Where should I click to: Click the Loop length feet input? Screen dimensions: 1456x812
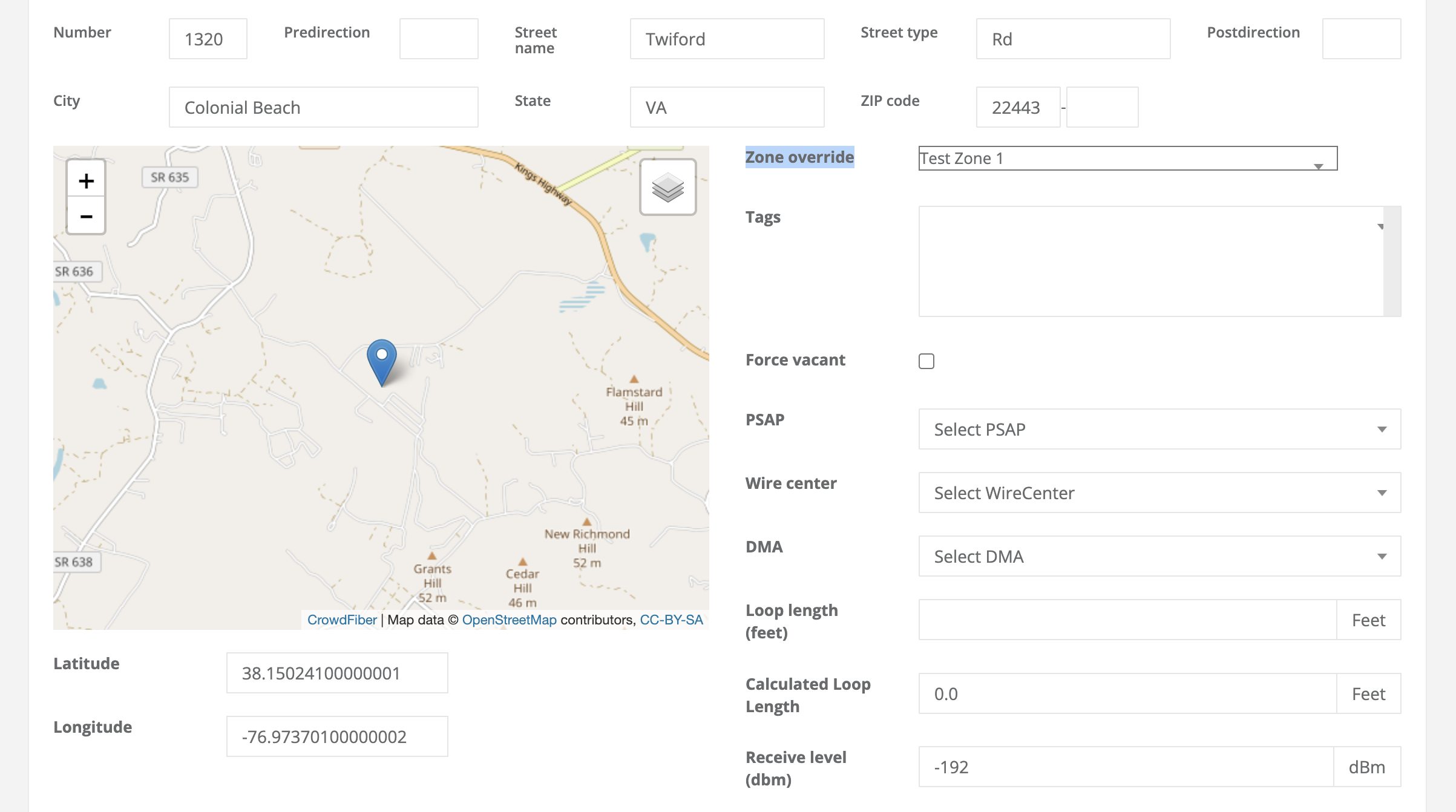pos(1126,620)
